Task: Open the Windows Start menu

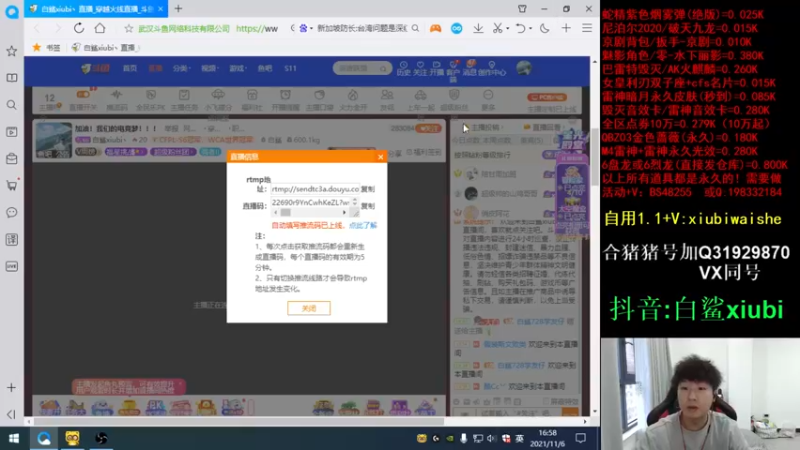Action: click(x=14, y=438)
